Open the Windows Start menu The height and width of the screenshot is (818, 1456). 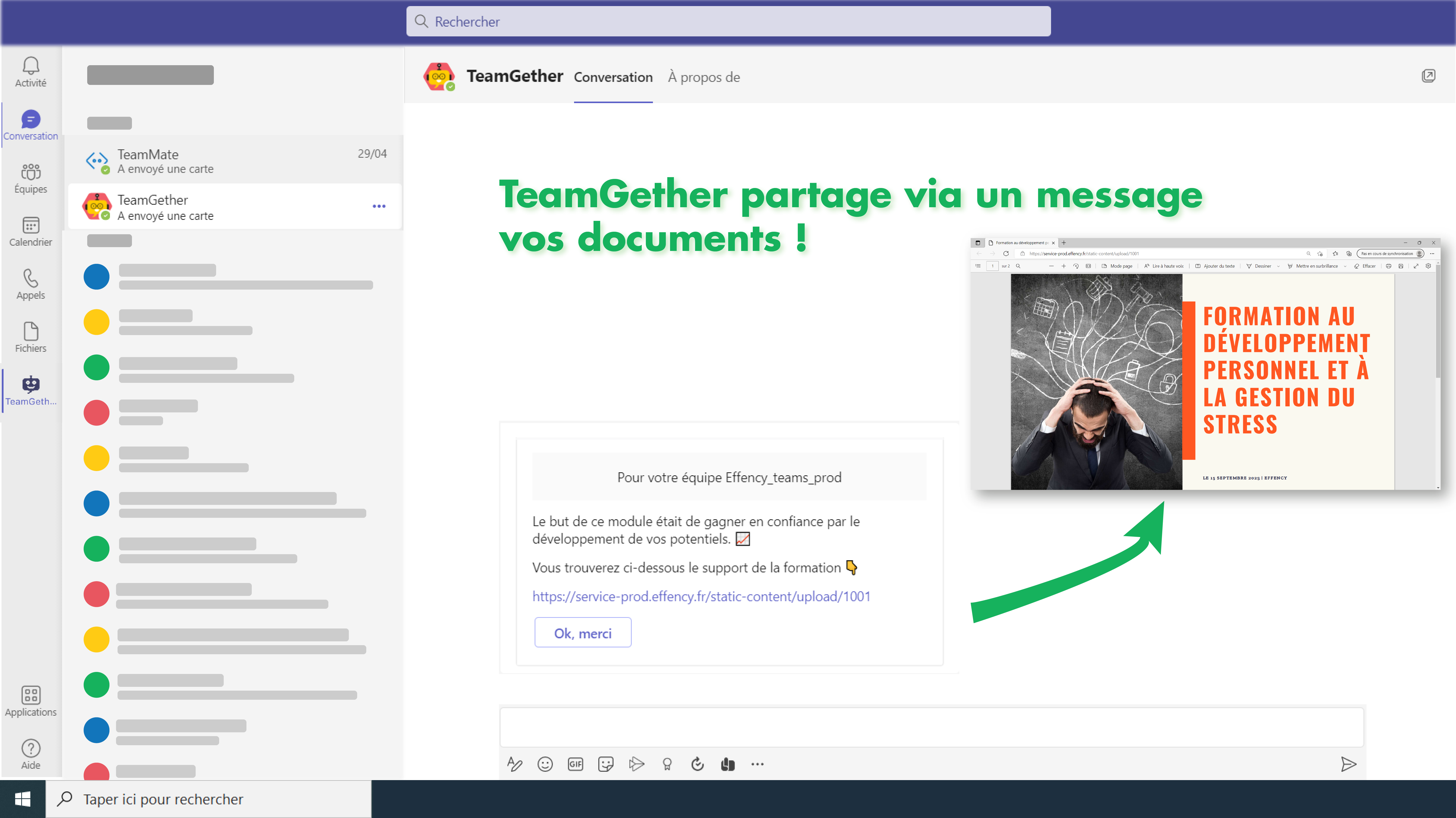coord(22,799)
